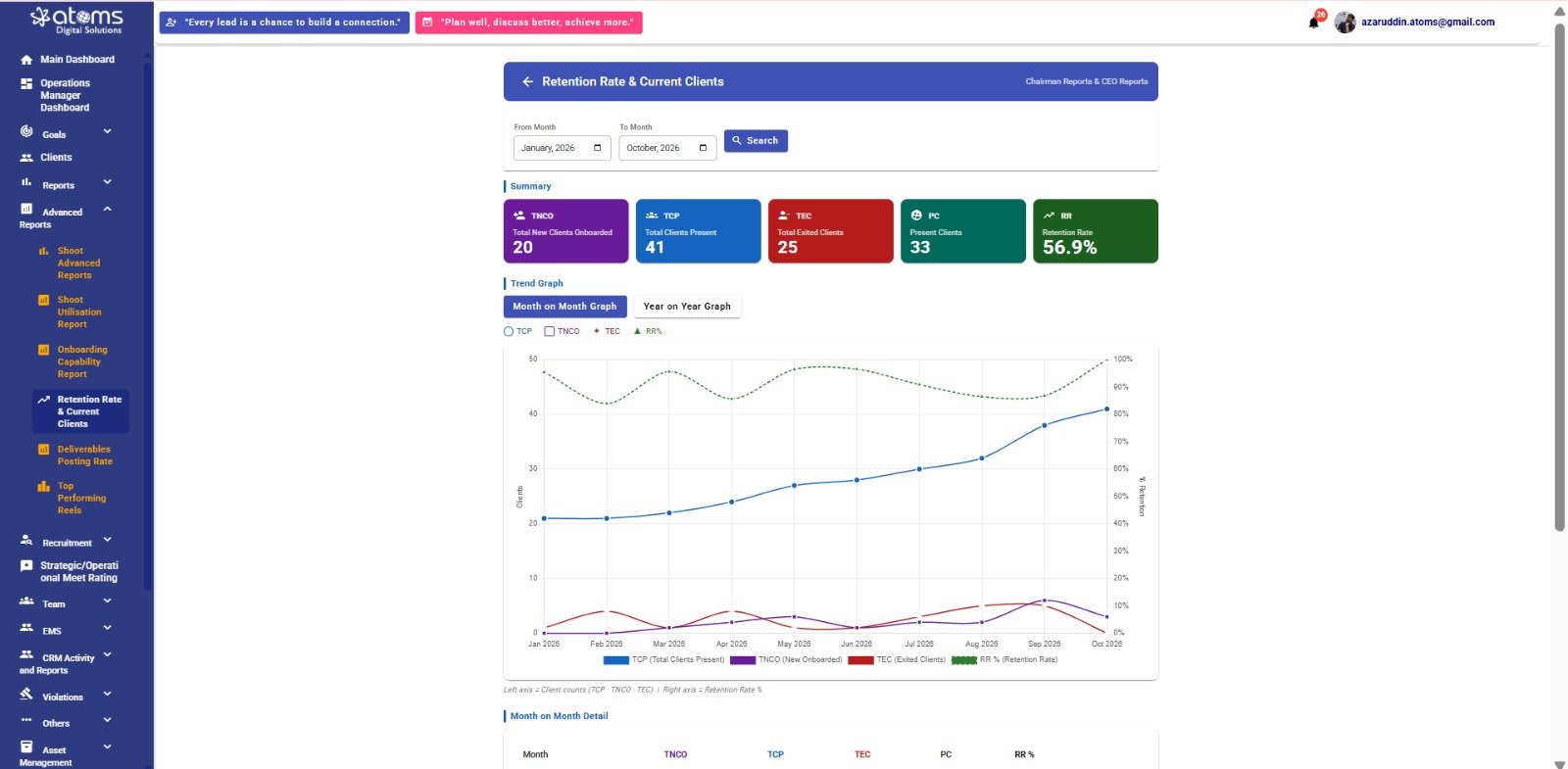Screen dimensions: 1568x769
Task: Click the TNCO (New Onboarded) purple legend swatch
Action: pos(743,660)
